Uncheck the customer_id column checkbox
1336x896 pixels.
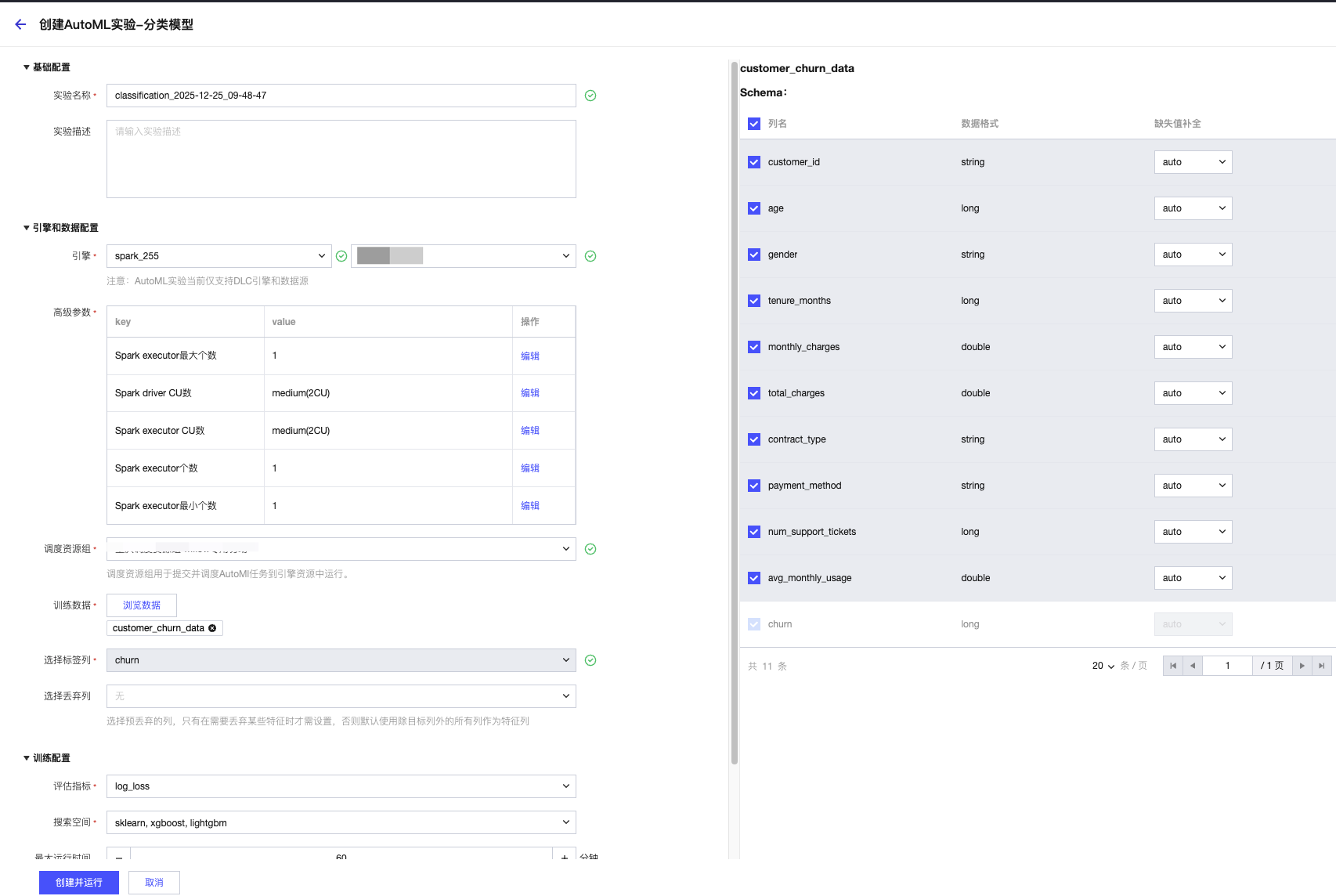click(x=754, y=162)
